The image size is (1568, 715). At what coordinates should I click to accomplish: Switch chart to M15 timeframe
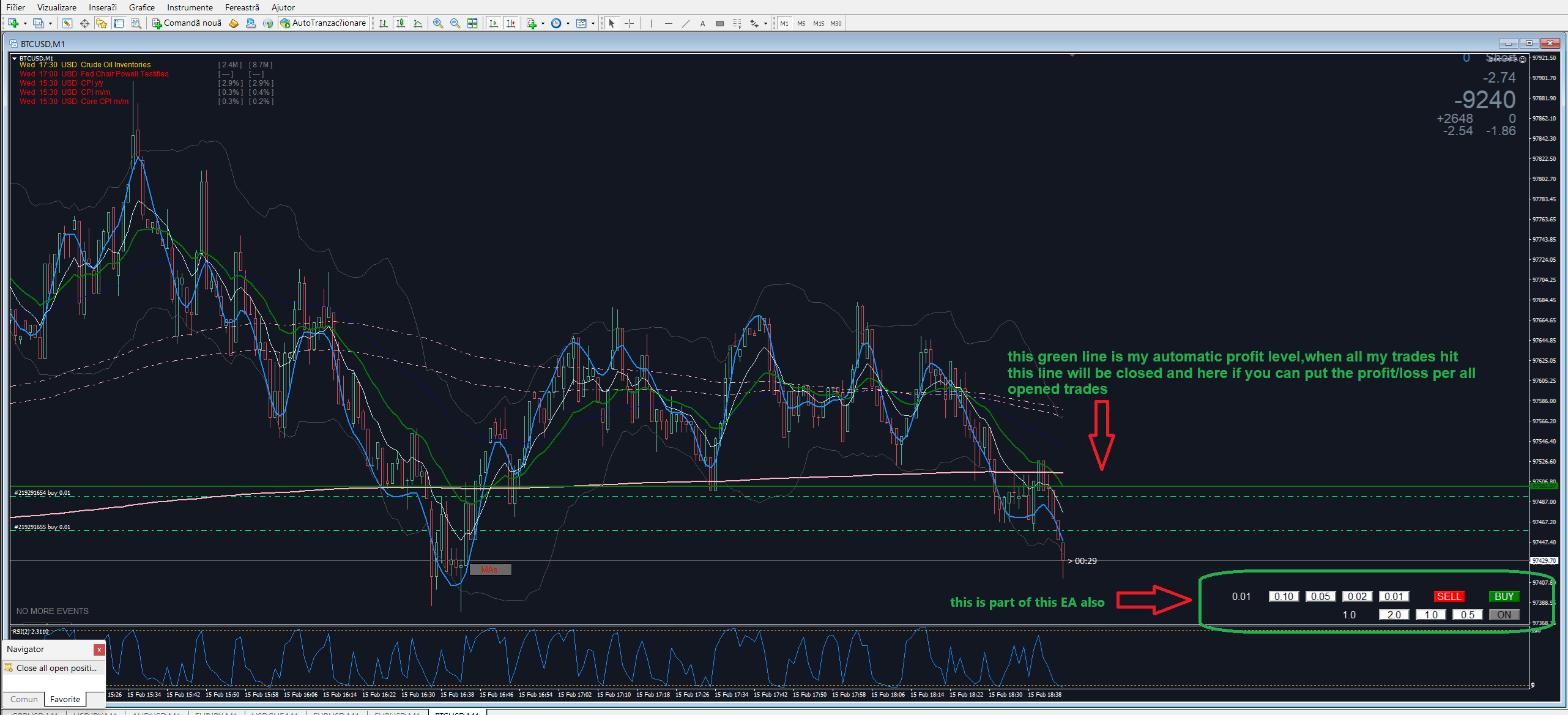tap(819, 23)
